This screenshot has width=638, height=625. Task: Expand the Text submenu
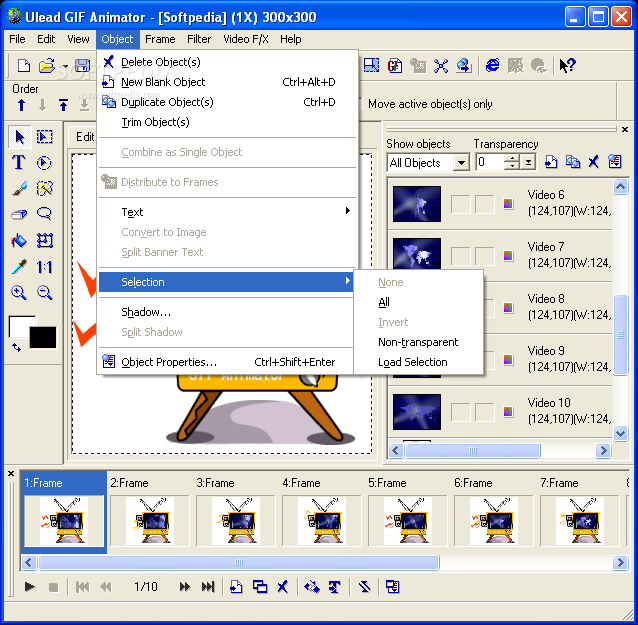coord(228,212)
